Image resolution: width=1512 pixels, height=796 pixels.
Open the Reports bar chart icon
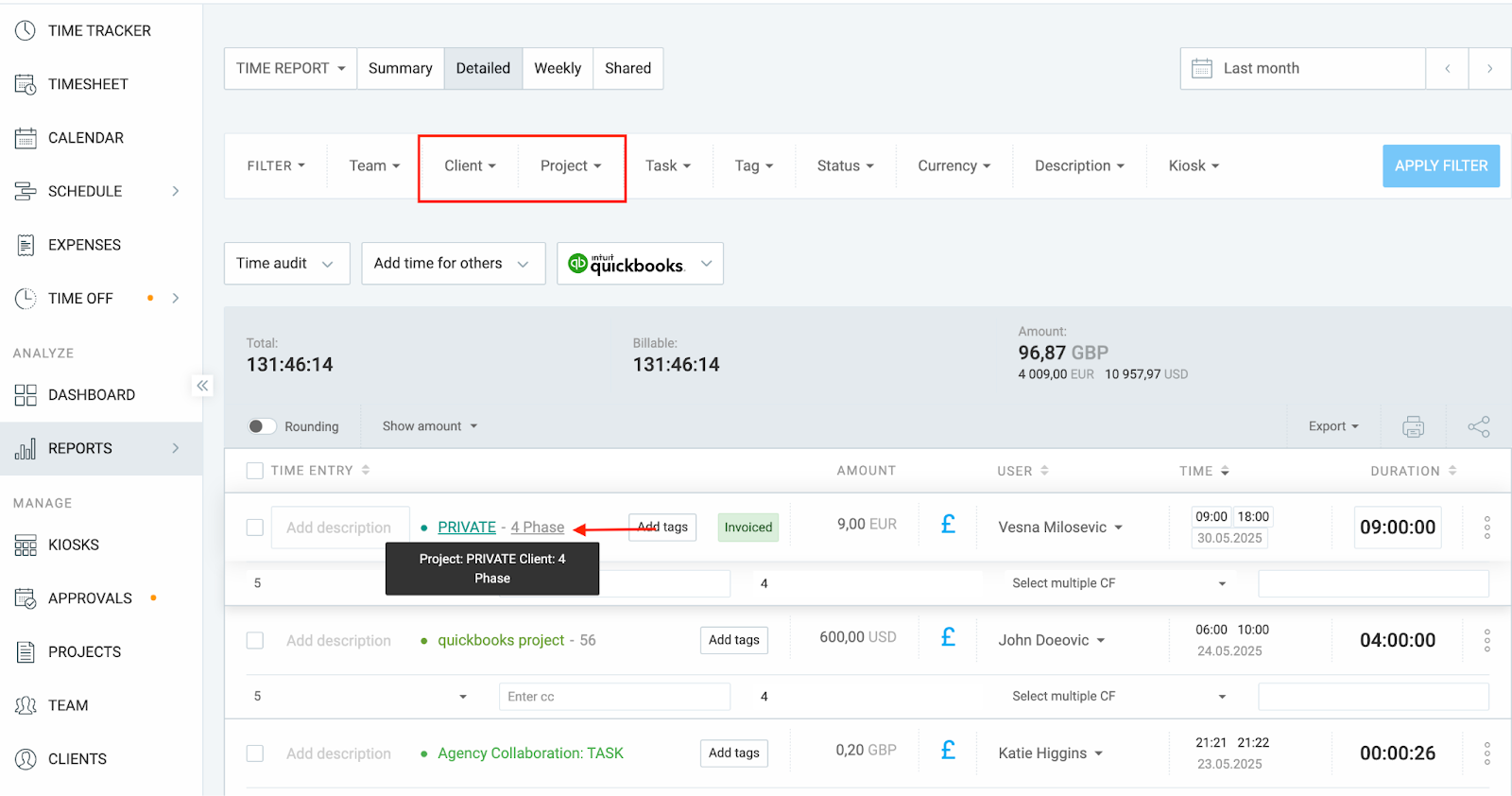(x=26, y=448)
